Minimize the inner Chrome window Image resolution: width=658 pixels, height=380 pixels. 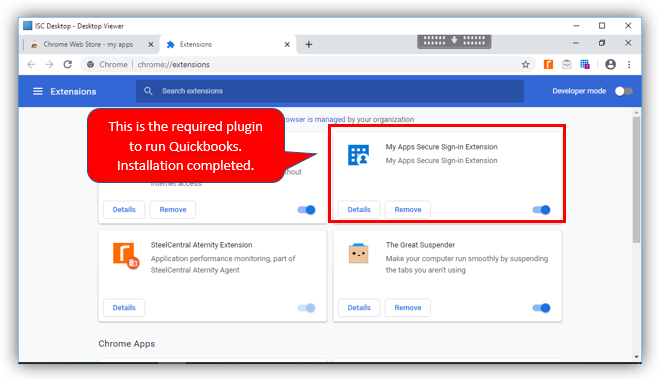[576, 43]
